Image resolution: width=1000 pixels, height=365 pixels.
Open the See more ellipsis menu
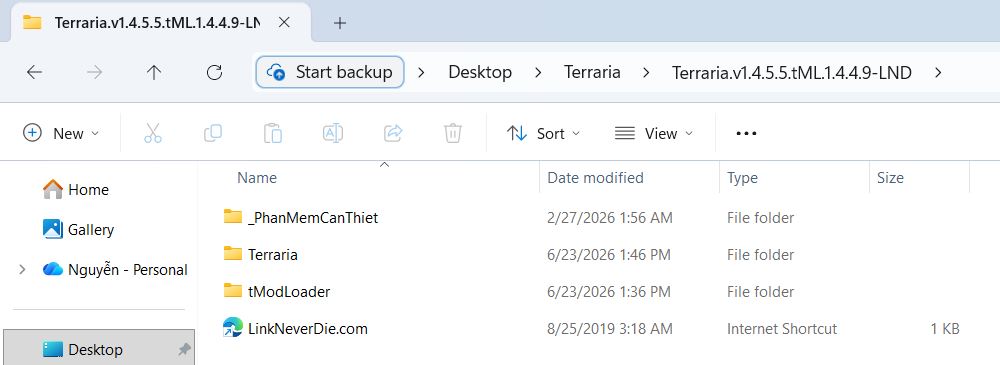point(746,133)
